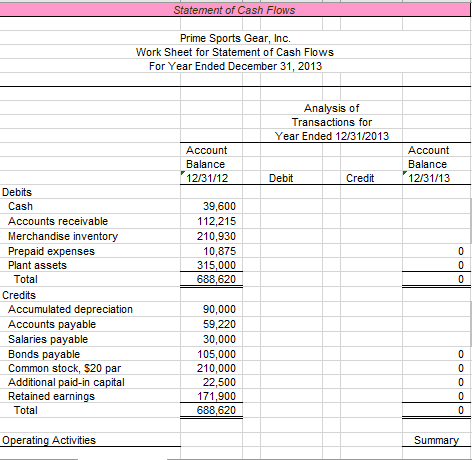This screenshot has height=460, width=472.
Task: Select the Prepaid expenses label
Action: (51, 251)
